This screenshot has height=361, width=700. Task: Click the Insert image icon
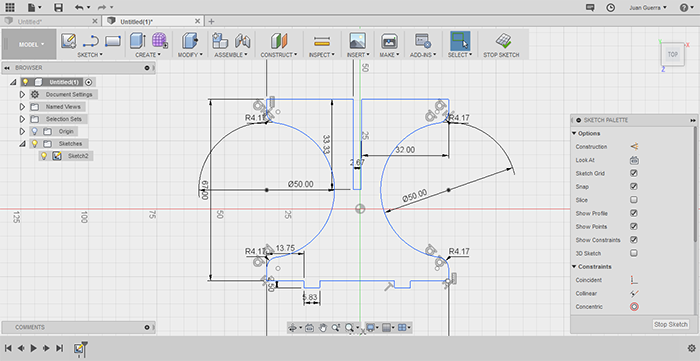pos(358,41)
